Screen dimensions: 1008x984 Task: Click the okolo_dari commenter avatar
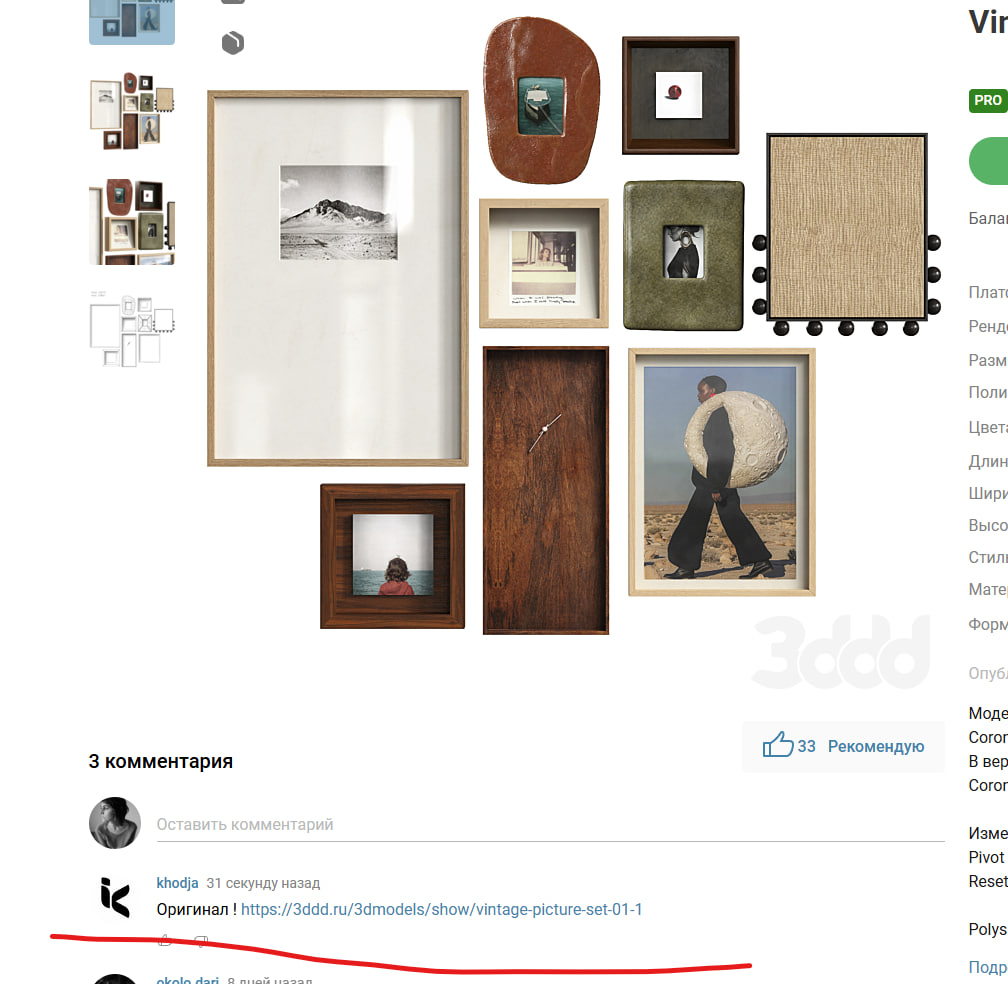115,980
